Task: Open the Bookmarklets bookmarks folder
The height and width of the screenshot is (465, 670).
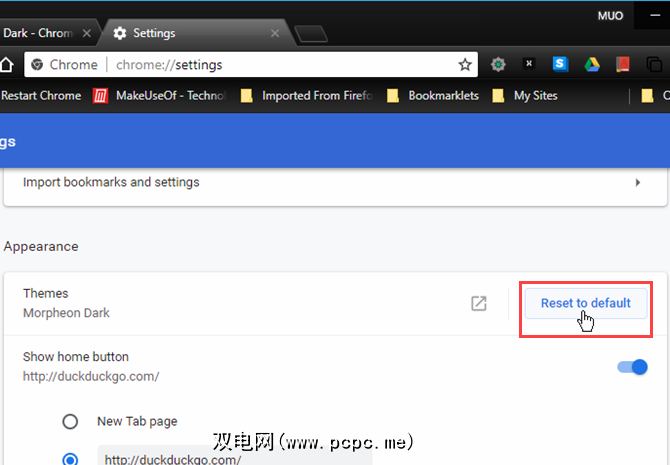Action: pyautogui.click(x=432, y=96)
